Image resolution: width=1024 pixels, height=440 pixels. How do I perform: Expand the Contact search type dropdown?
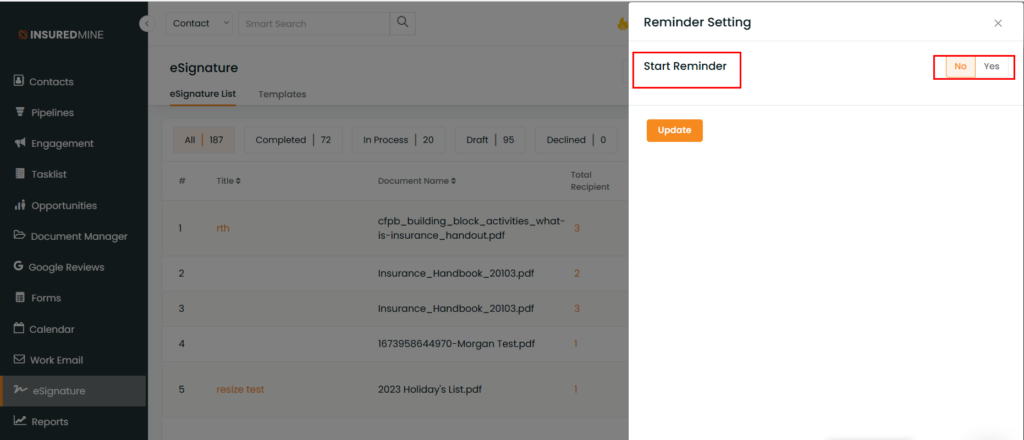200,24
